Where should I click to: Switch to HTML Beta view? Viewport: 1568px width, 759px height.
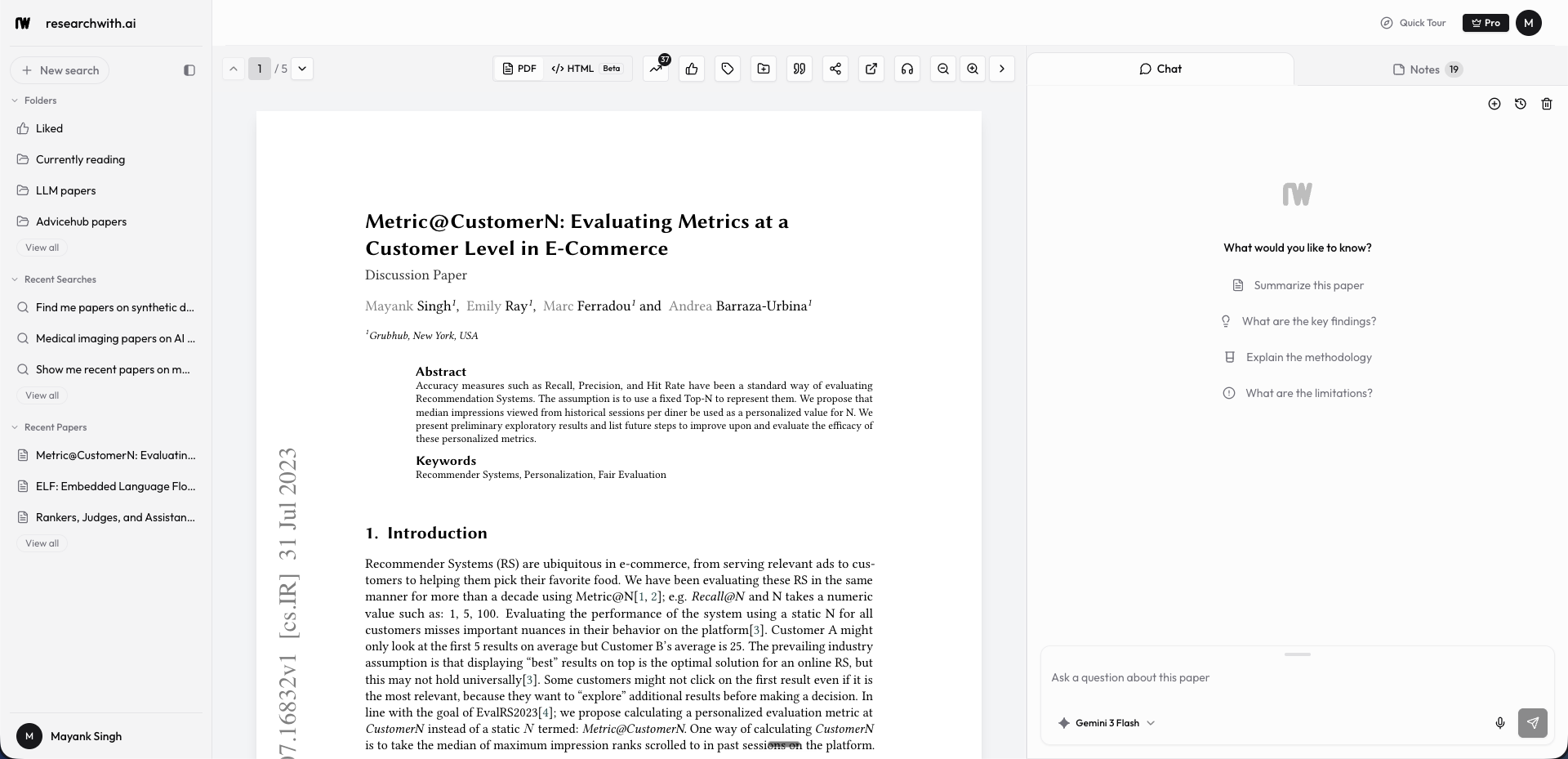(x=586, y=69)
